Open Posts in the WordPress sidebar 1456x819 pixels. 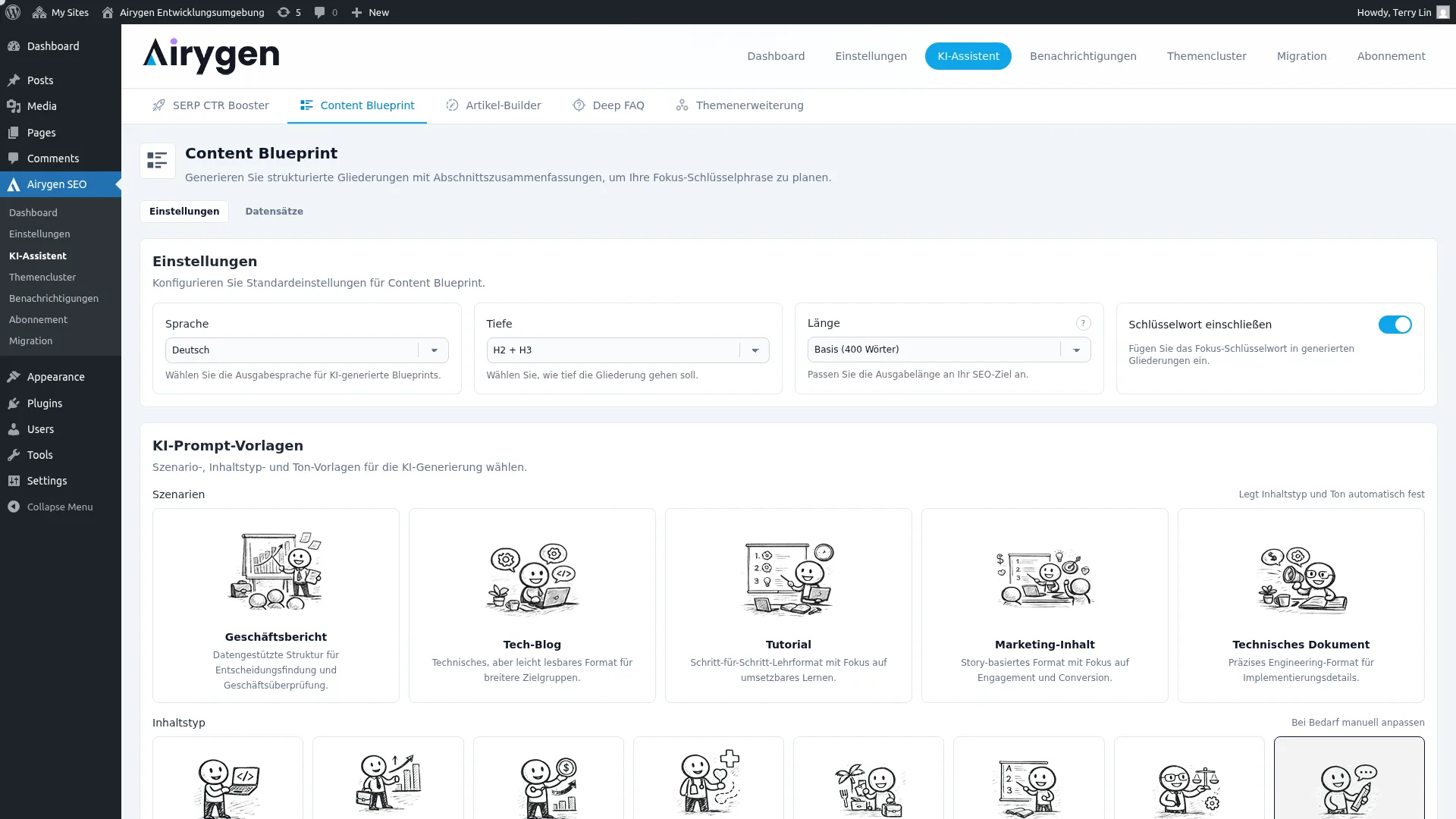point(61,80)
